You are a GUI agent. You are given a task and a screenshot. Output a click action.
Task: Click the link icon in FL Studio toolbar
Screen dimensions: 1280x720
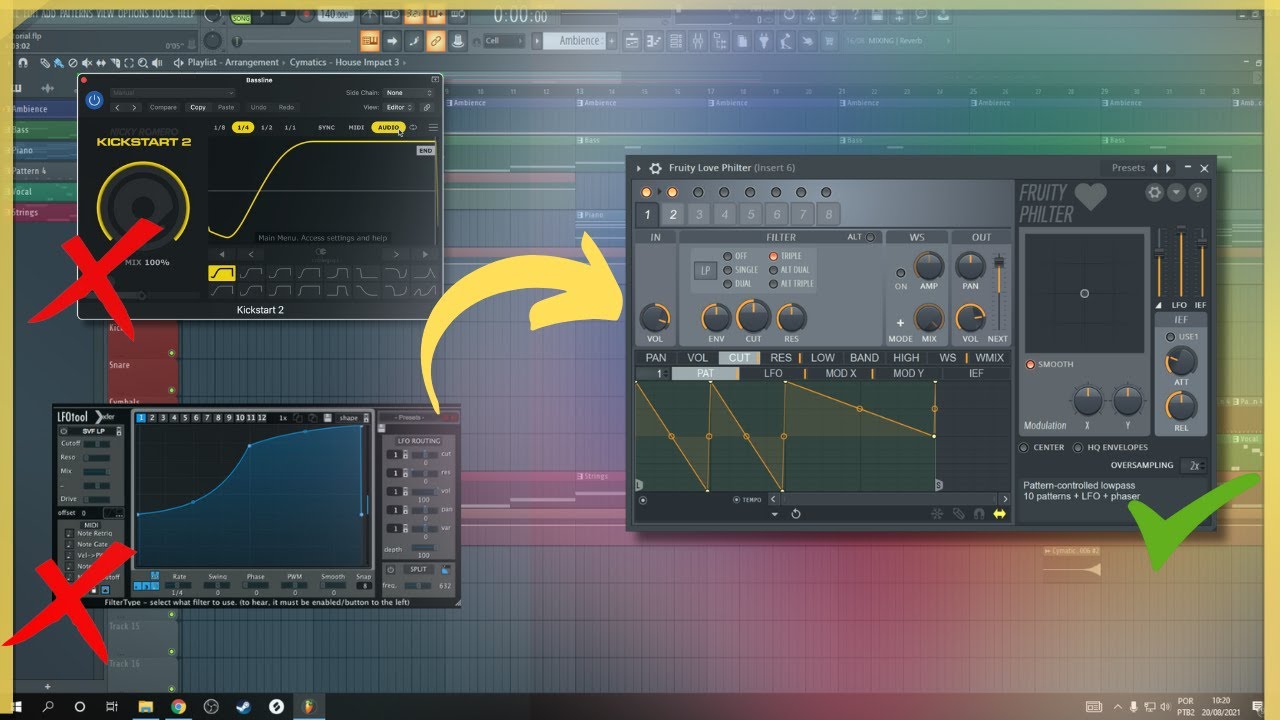[436, 41]
